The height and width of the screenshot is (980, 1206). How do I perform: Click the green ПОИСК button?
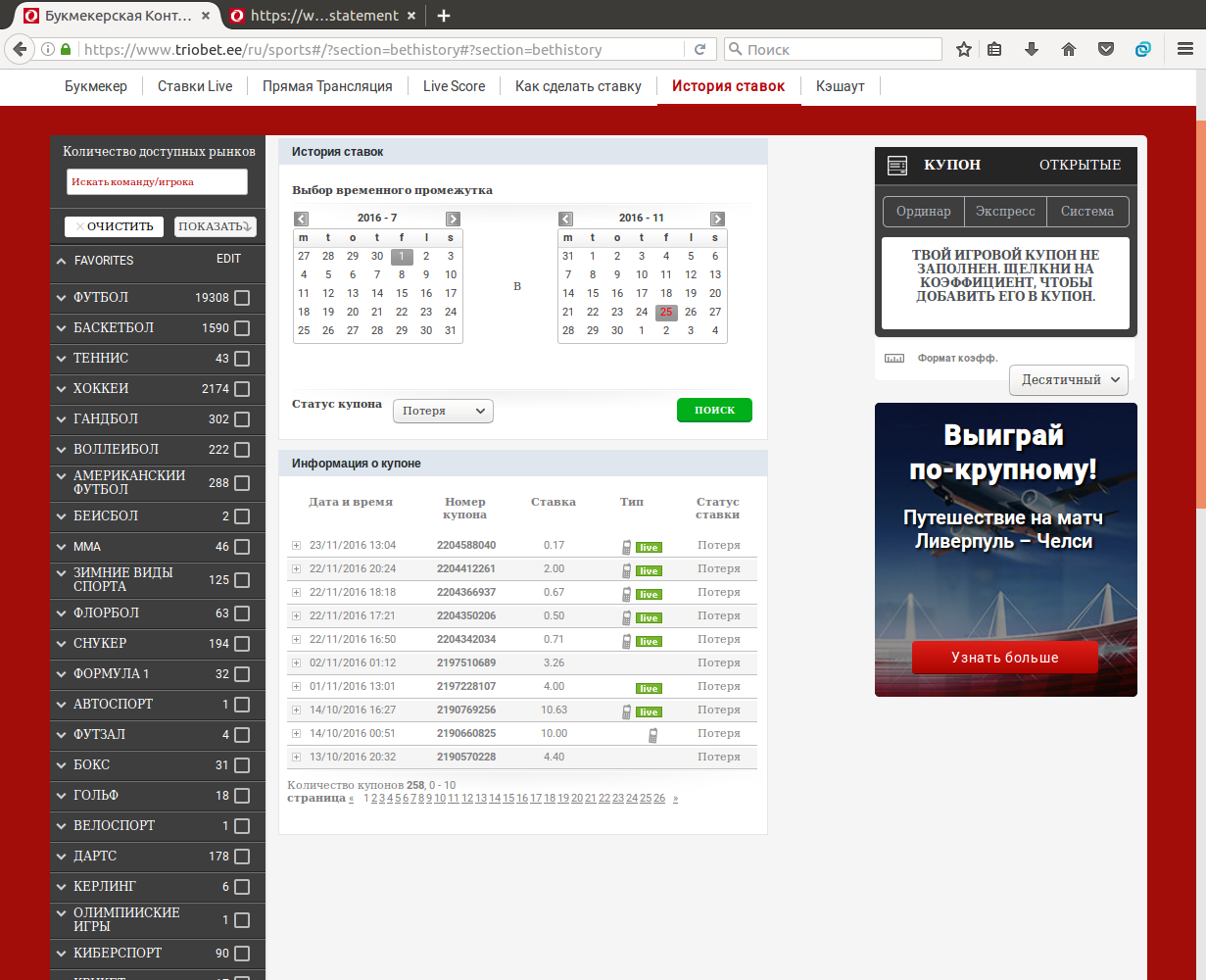point(714,410)
